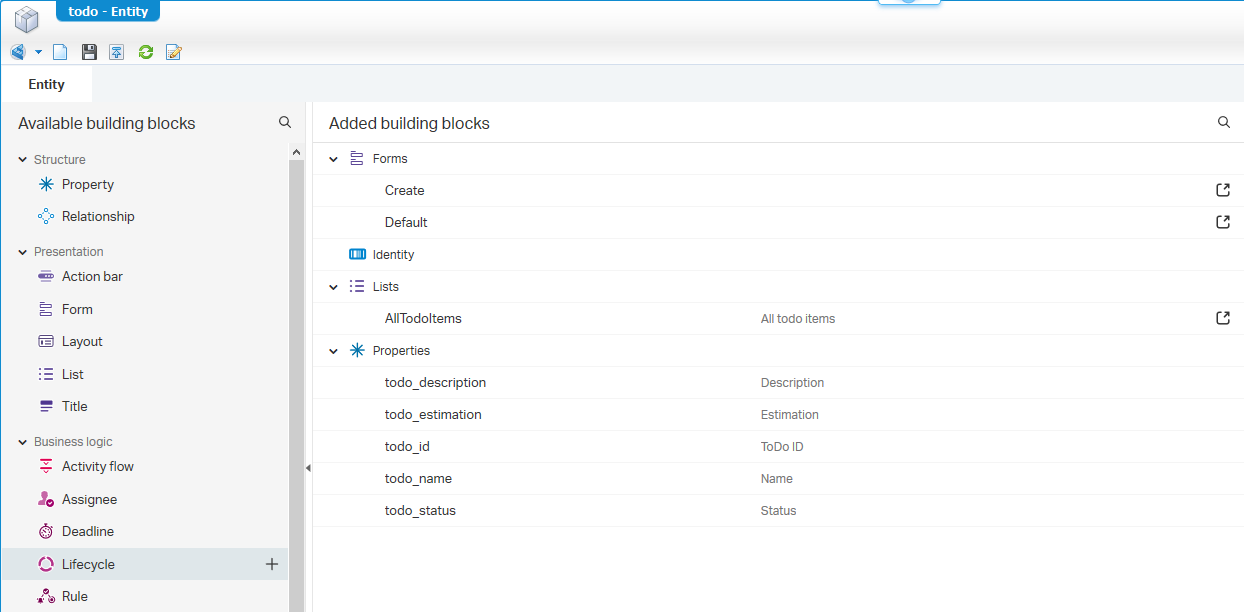Screen dimensions: 1244x612
Task: Select the Entity tab
Action: [46, 84]
